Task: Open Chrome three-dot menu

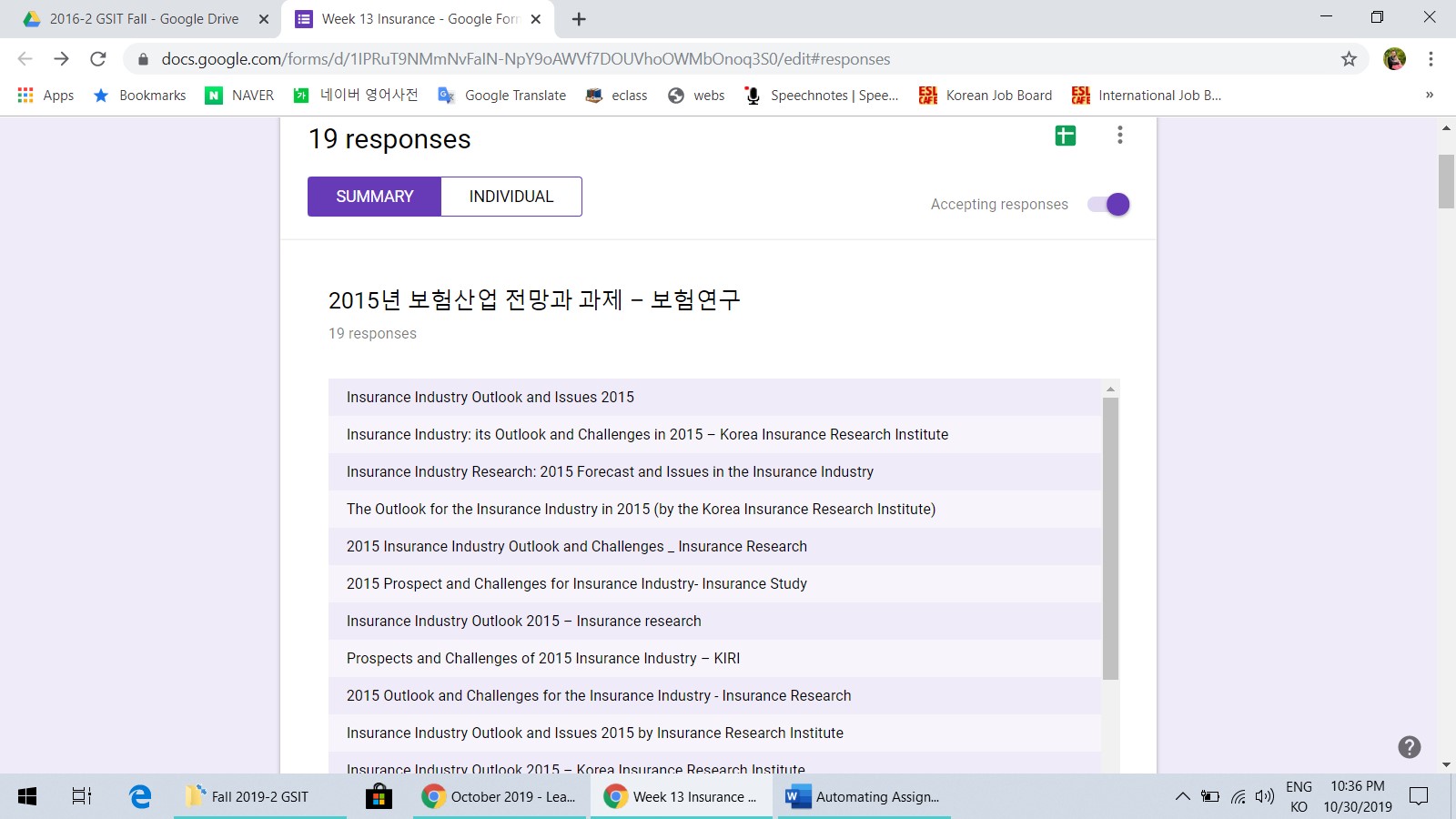Action: click(x=1431, y=59)
